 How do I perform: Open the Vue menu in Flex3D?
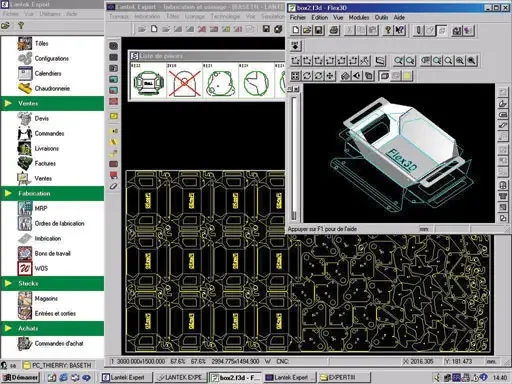pyautogui.click(x=338, y=17)
